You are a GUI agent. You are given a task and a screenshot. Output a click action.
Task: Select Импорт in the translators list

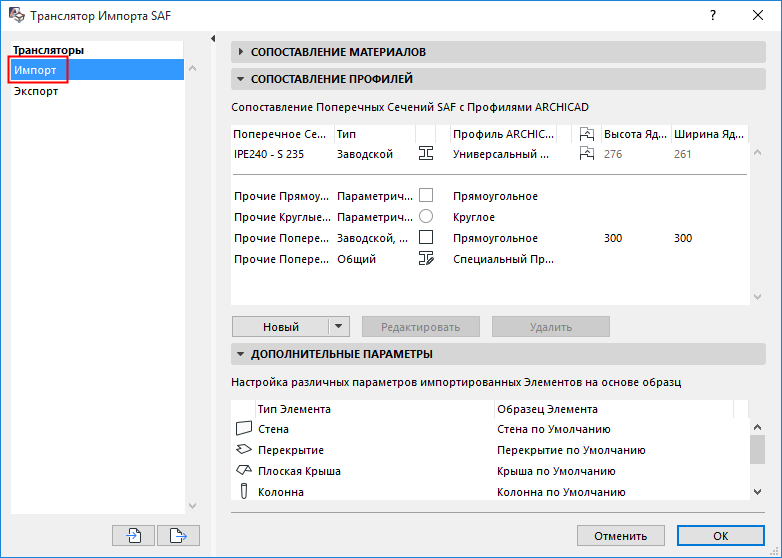(36, 70)
